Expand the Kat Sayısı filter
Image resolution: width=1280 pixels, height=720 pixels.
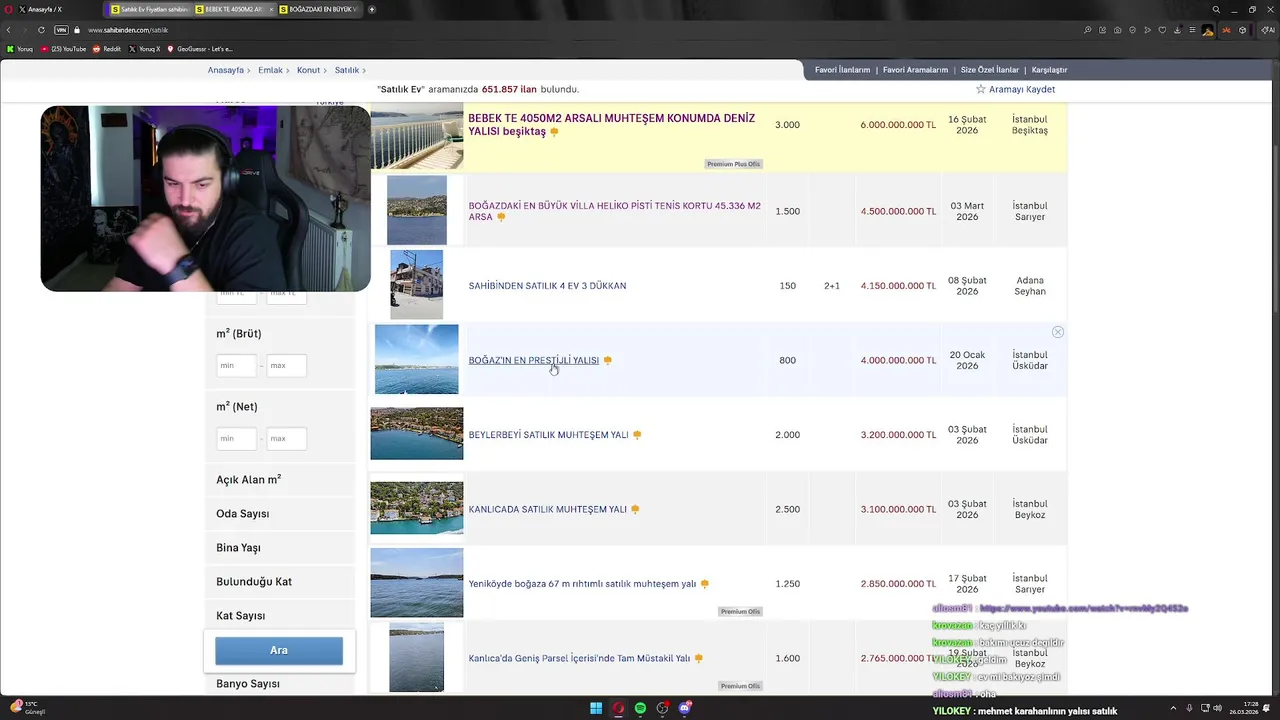coord(278,614)
